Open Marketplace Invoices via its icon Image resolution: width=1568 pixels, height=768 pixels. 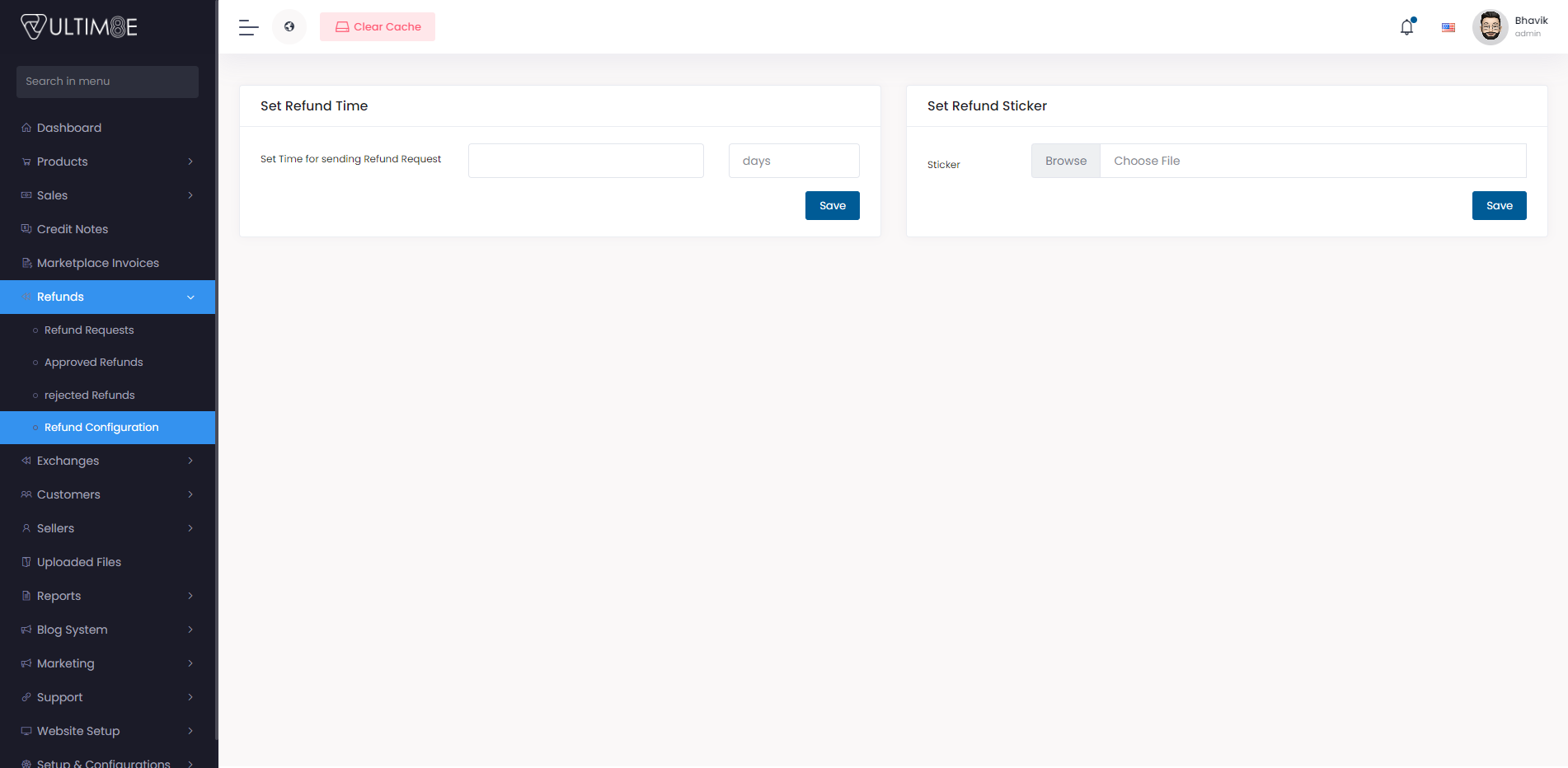26,262
